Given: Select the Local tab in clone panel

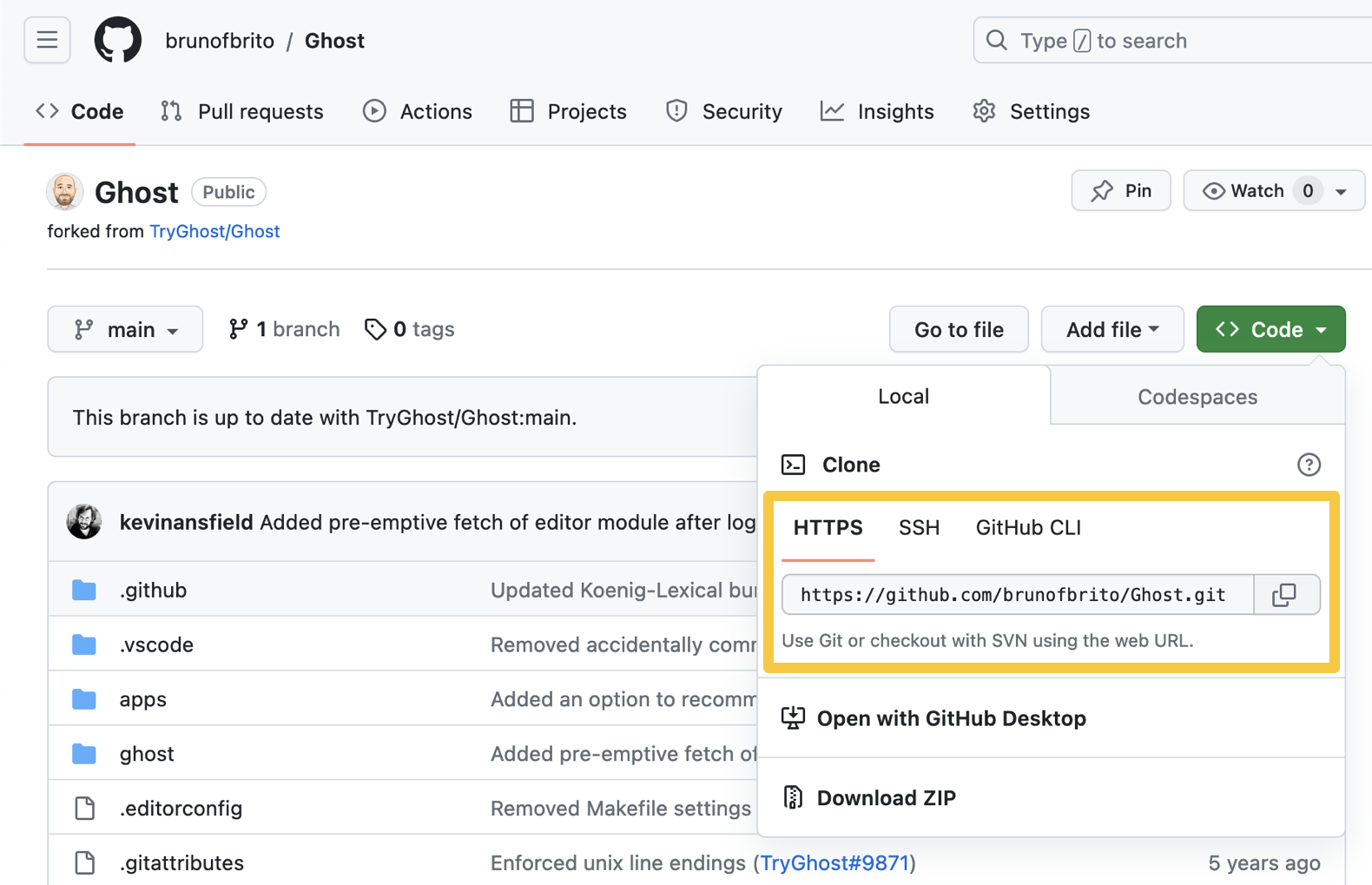Looking at the screenshot, I should pos(903,396).
